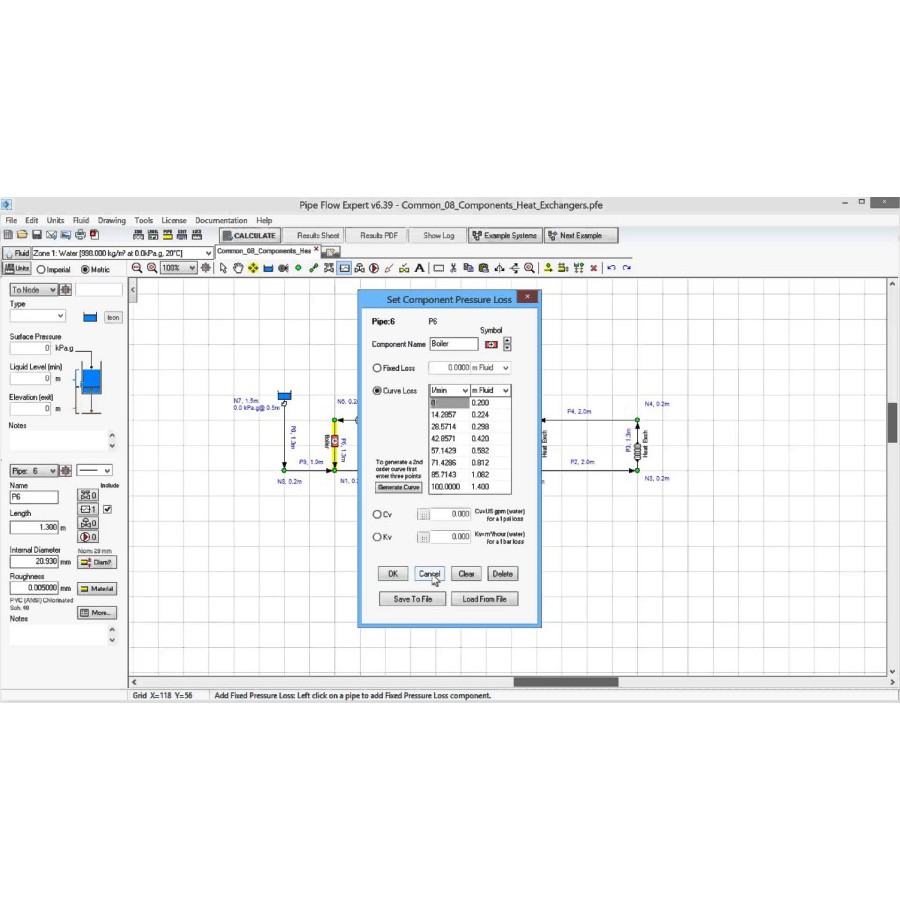Image resolution: width=900 pixels, height=900 pixels.
Task: Click the horizontal scrollbar thumb of the drawing
Action: point(566,682)
